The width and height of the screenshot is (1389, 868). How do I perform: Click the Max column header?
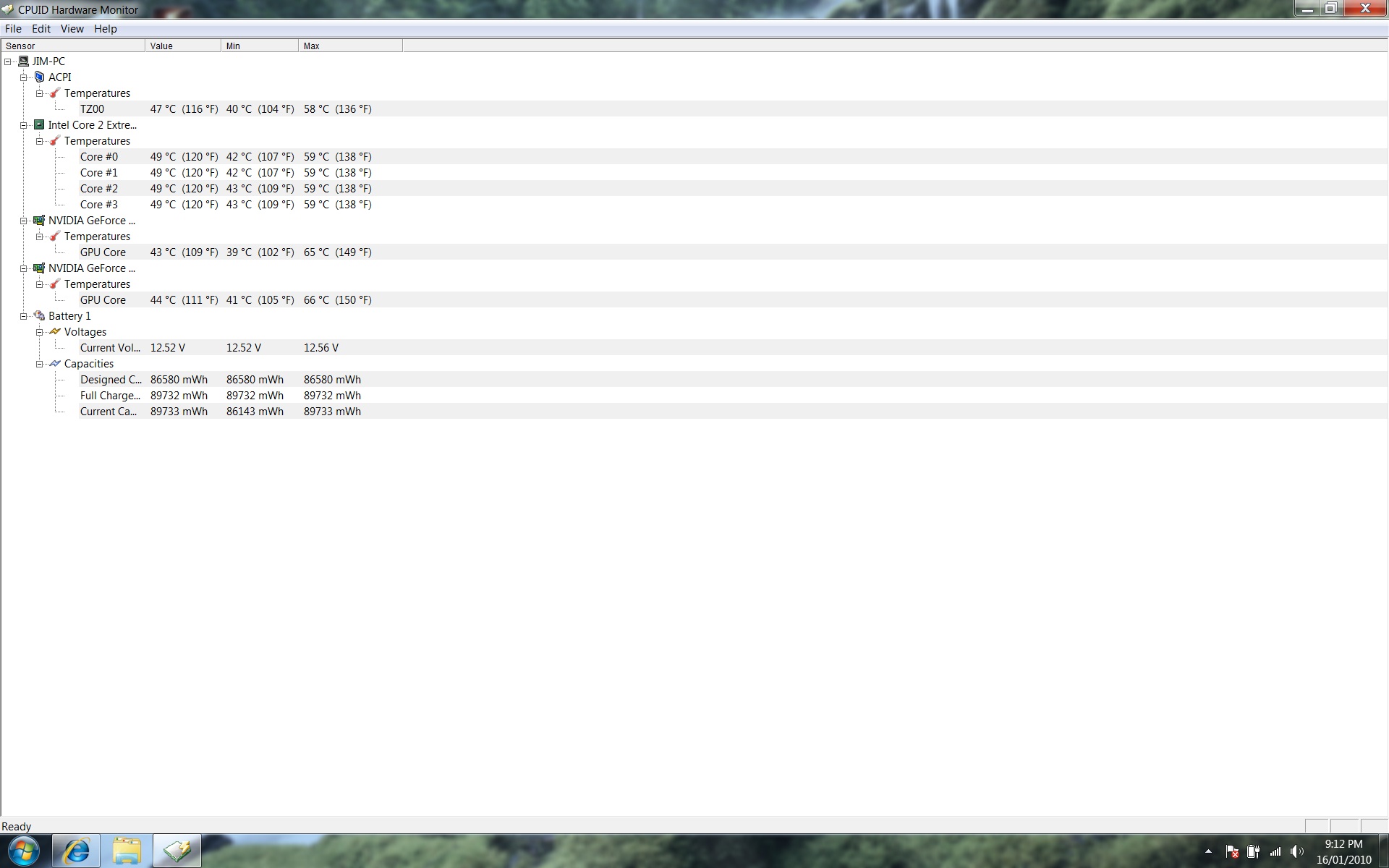point(350,46)
